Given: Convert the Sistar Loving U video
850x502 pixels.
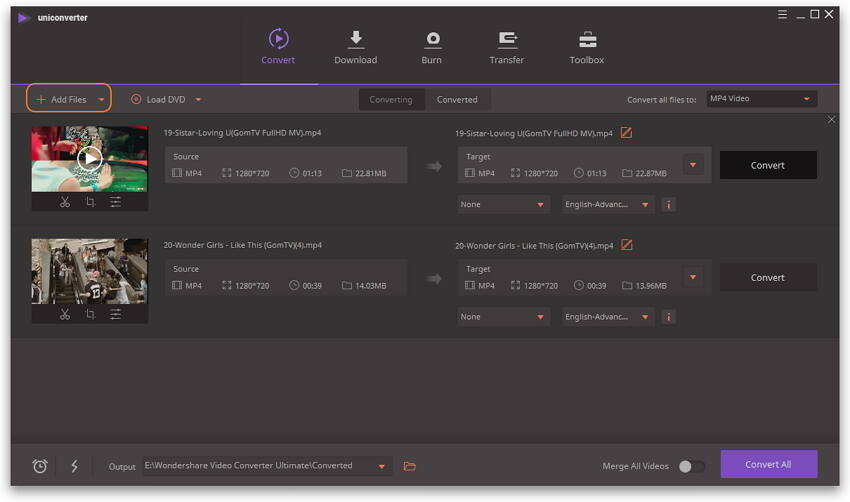Looking at the screenshot, I should (x=768, y=165).
